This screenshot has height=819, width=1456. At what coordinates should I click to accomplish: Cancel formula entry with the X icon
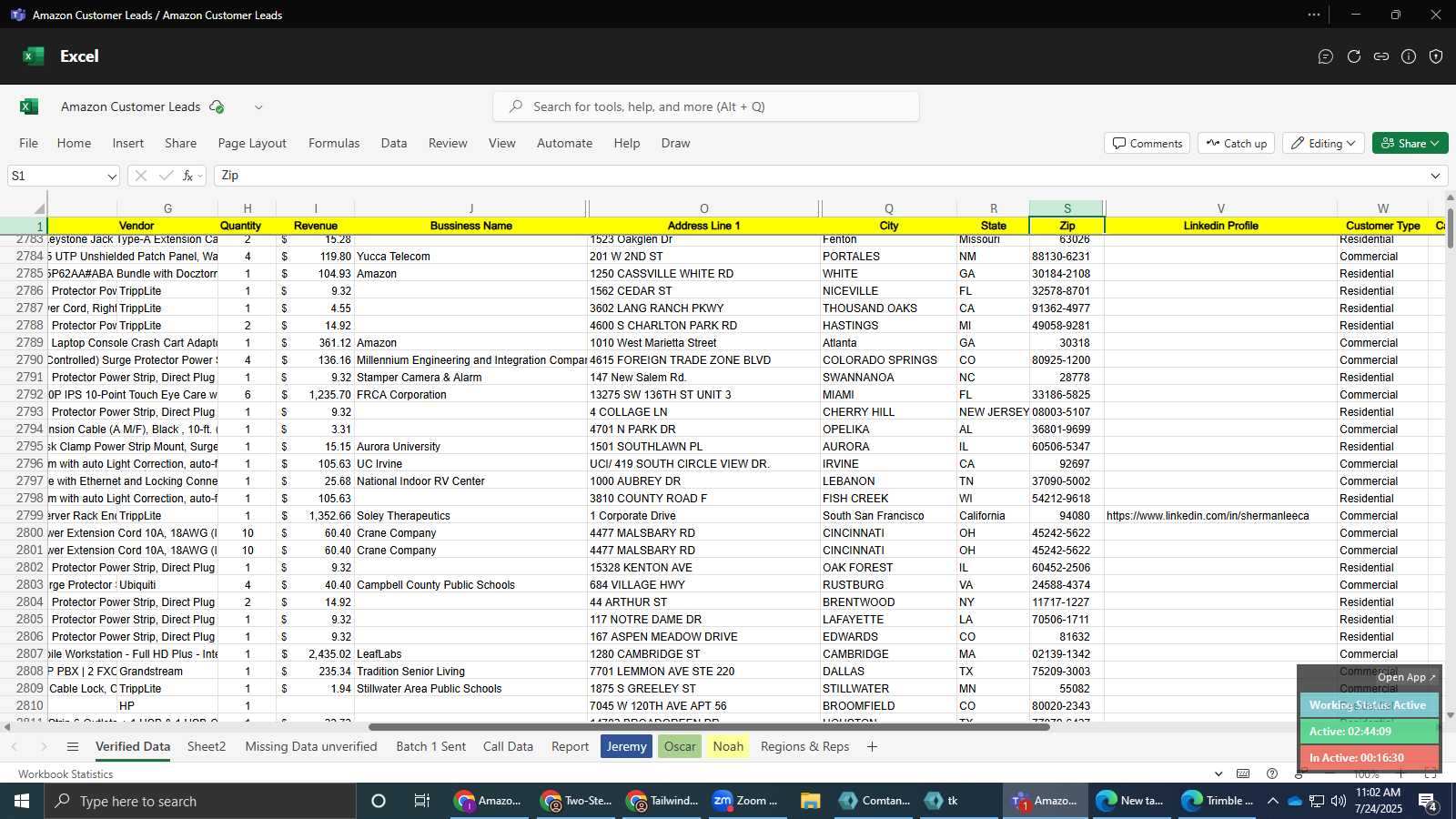[x=141, y=176]
